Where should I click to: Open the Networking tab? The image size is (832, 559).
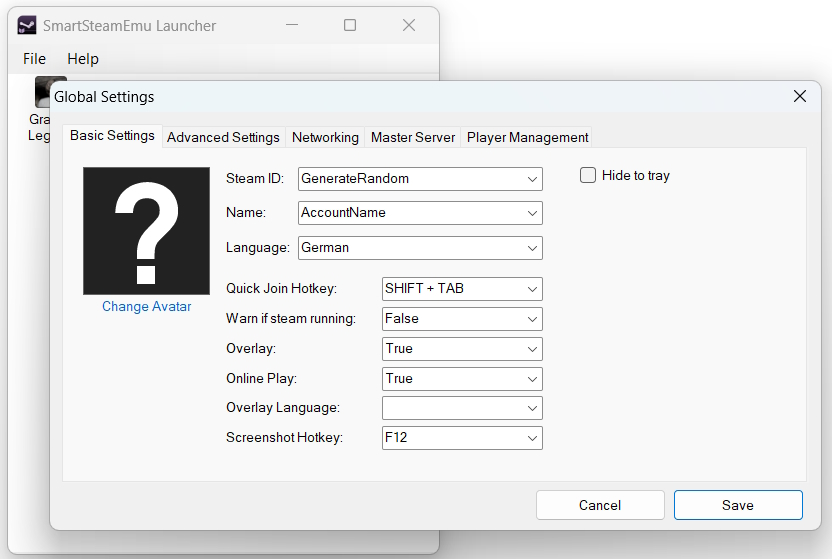(325, 137)
